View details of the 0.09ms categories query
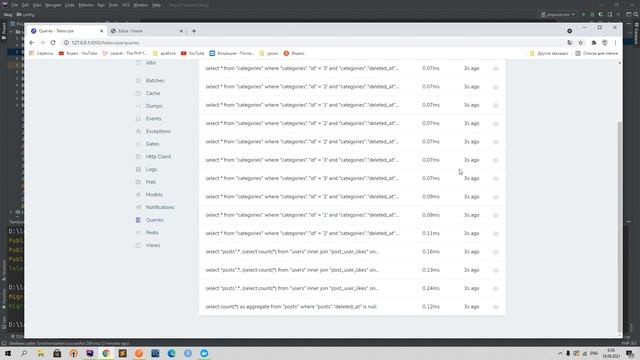This screenshot has height=360, width=640. click(496, 197)
